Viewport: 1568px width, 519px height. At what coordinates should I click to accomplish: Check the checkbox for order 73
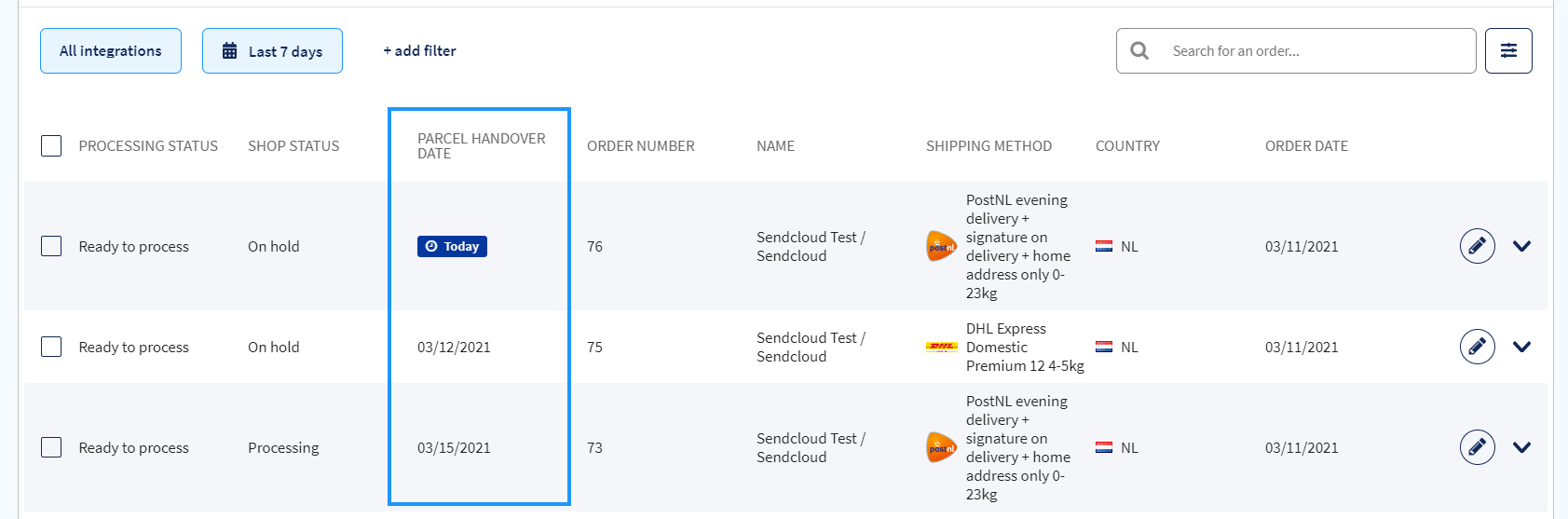click(x=51, y=447)
